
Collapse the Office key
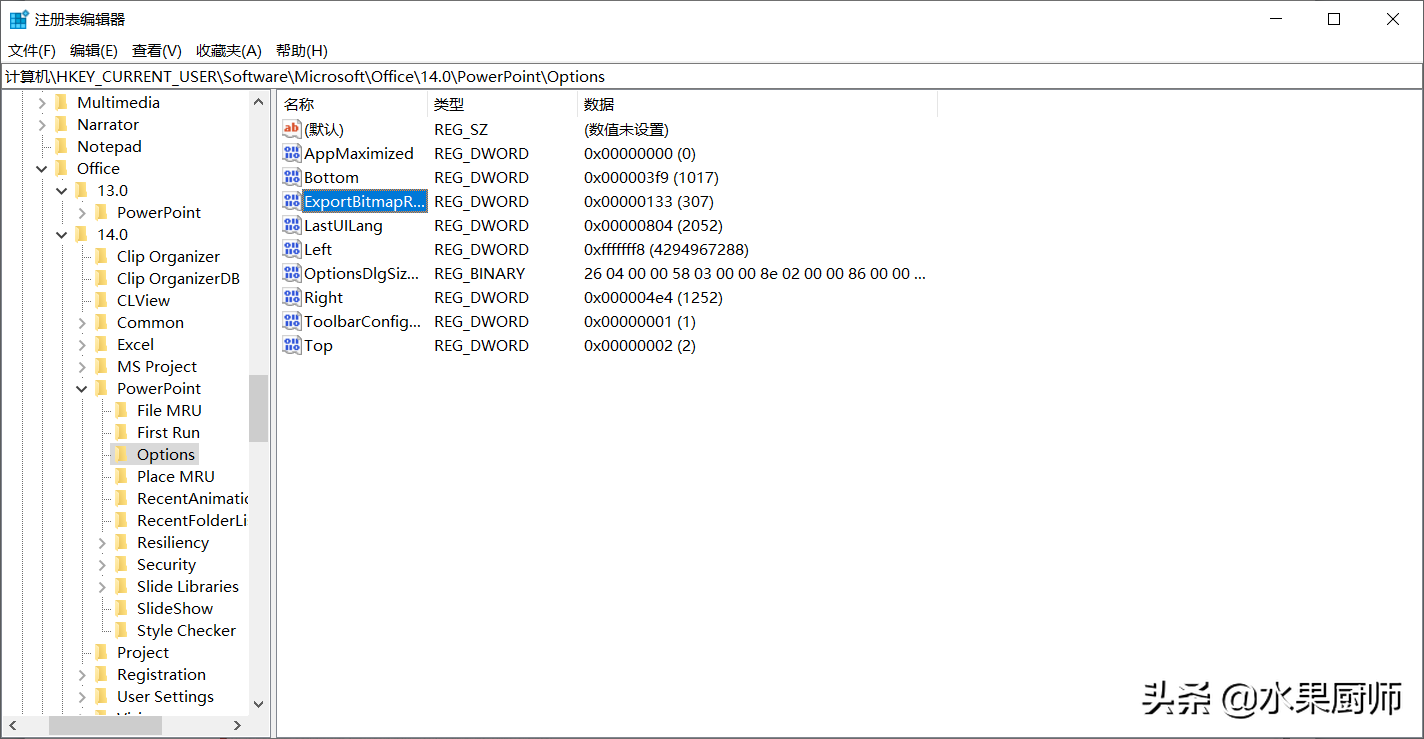click(42, 168)
